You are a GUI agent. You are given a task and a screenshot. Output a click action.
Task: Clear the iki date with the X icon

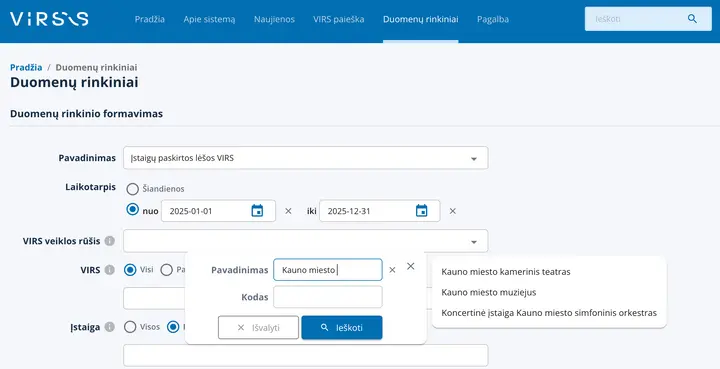pyautogui.click(x=453, y=211)
